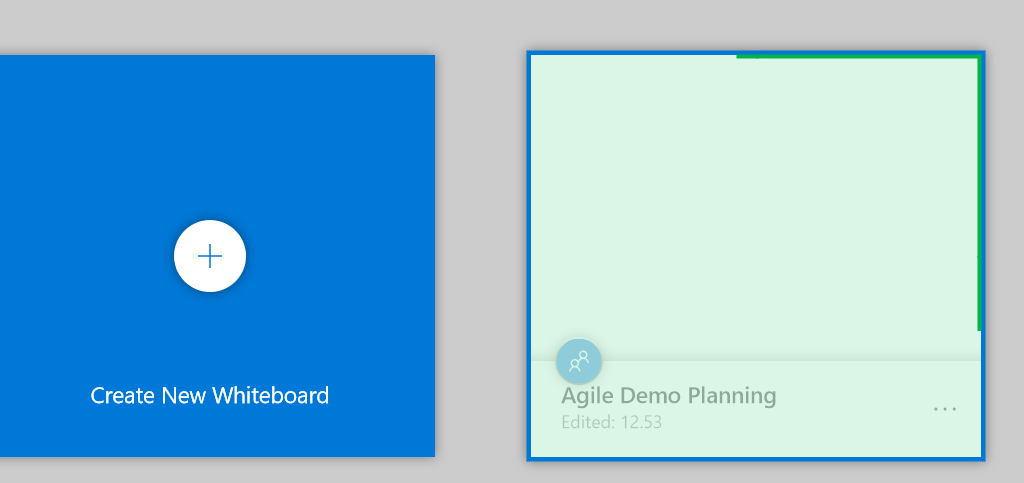Click the people icon badge on the board tile

[x=579, y=361]
